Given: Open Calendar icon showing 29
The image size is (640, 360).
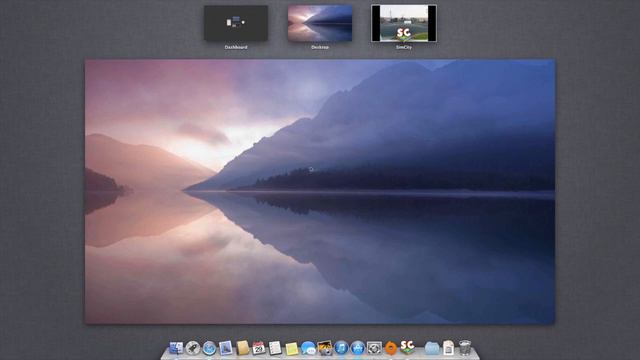Looking at the screenshot, I should pos(259,348).
